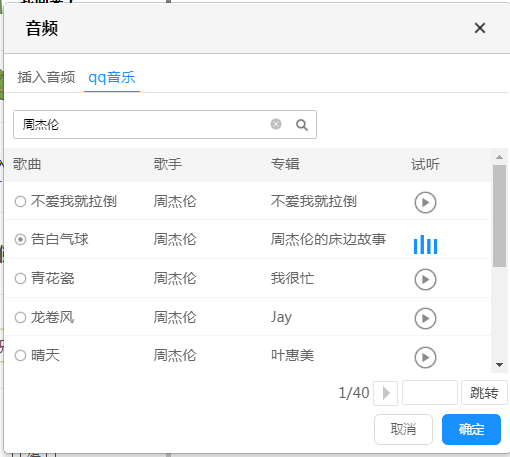Play preview of 青花瓷
The height and width of the screenshot is (457, 510).
[x=425, y=279]
